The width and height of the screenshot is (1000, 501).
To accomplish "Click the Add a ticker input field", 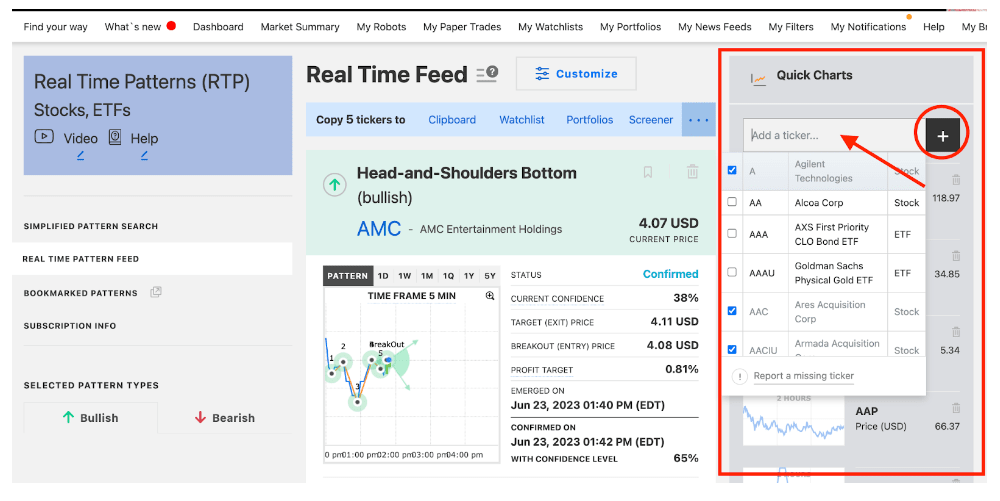I will point(834,135).
